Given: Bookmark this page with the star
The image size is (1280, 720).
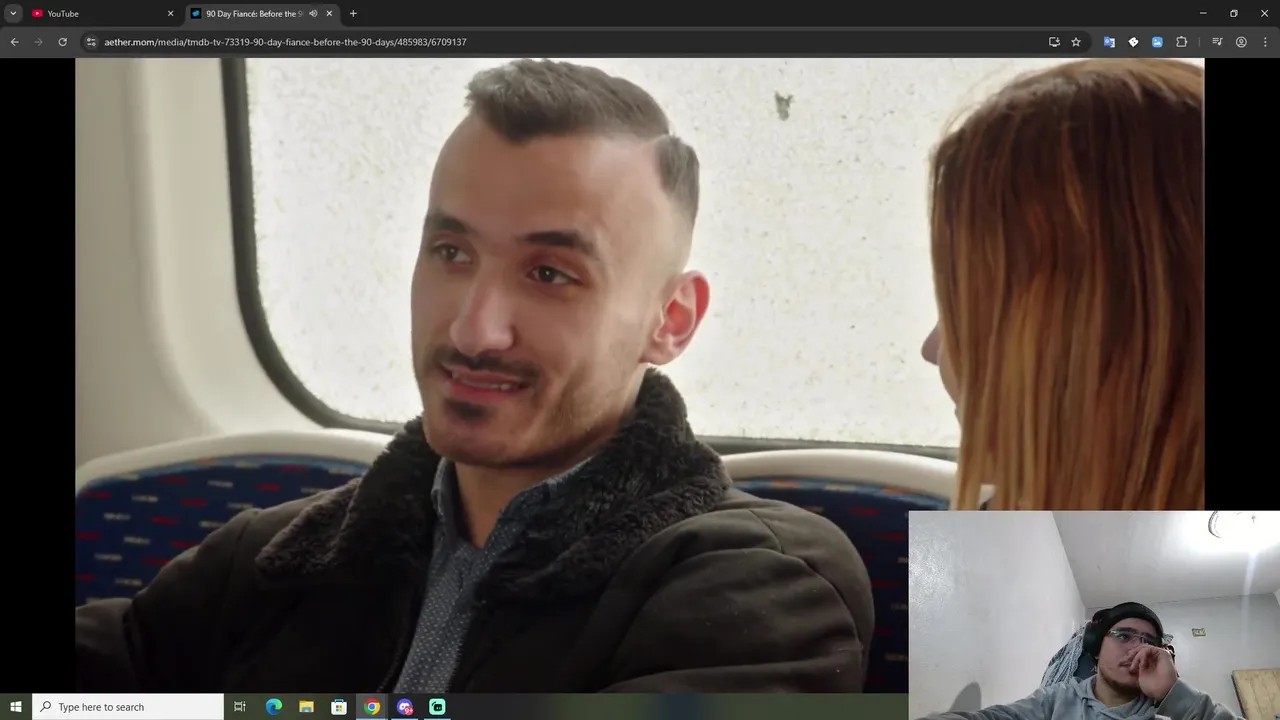Looking at the screenshot, I should coord(1076,42).
